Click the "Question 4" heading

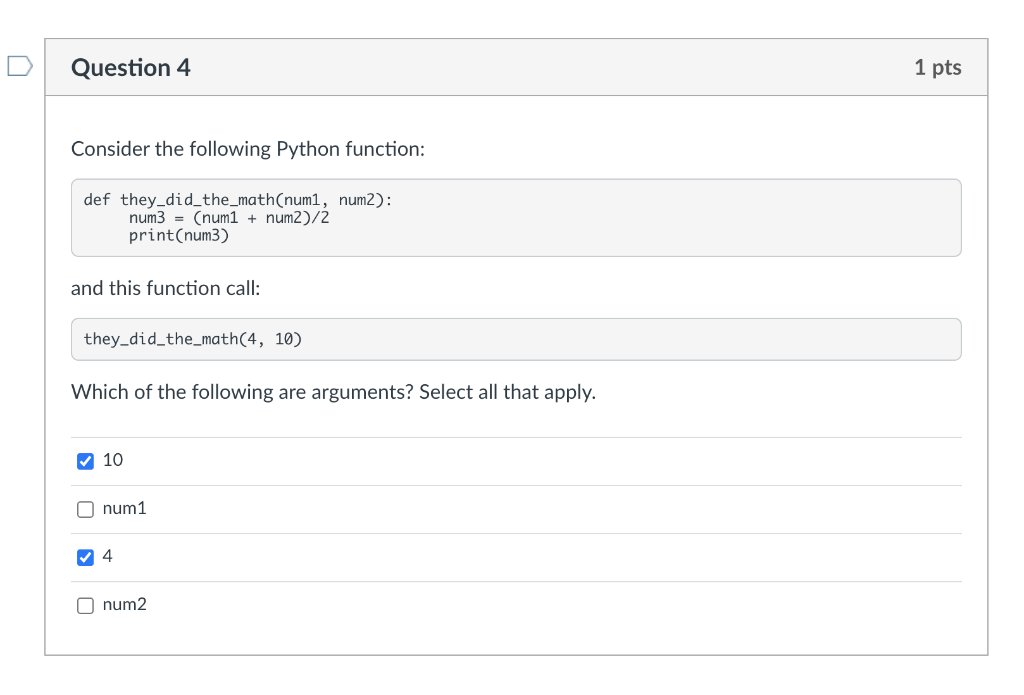tap(131, 68)
